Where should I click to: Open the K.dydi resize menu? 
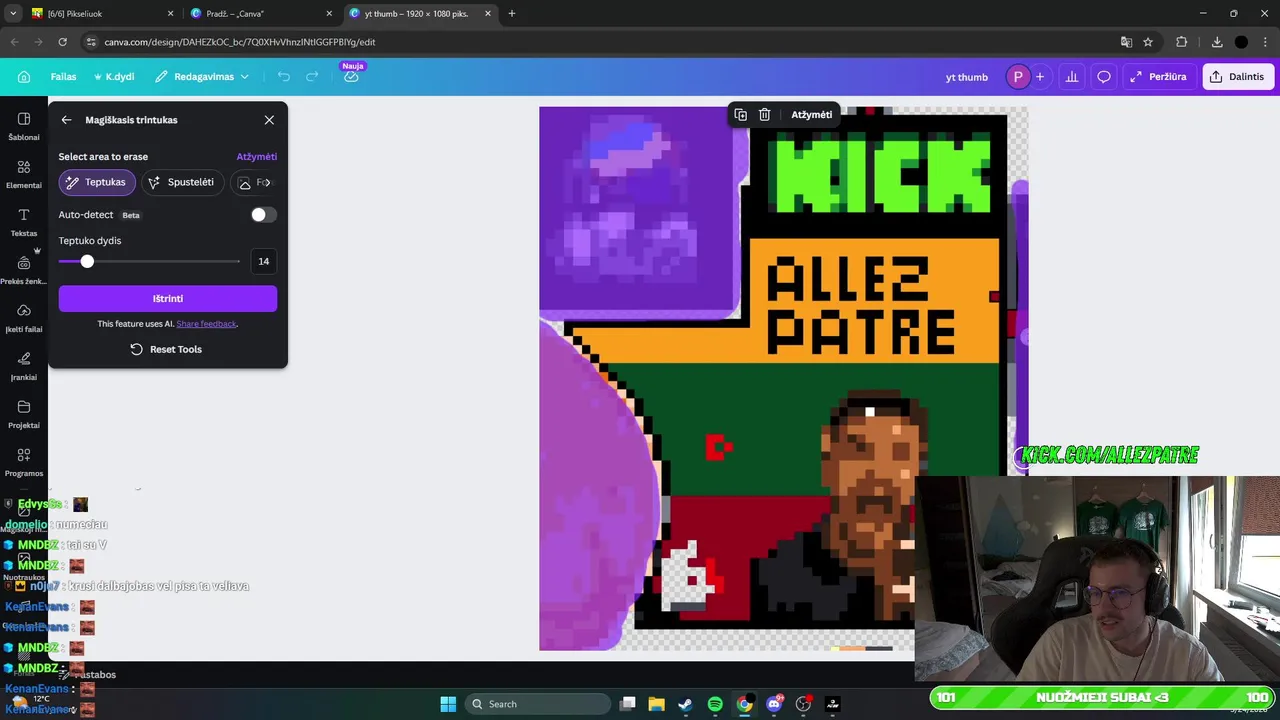[114, 77]
